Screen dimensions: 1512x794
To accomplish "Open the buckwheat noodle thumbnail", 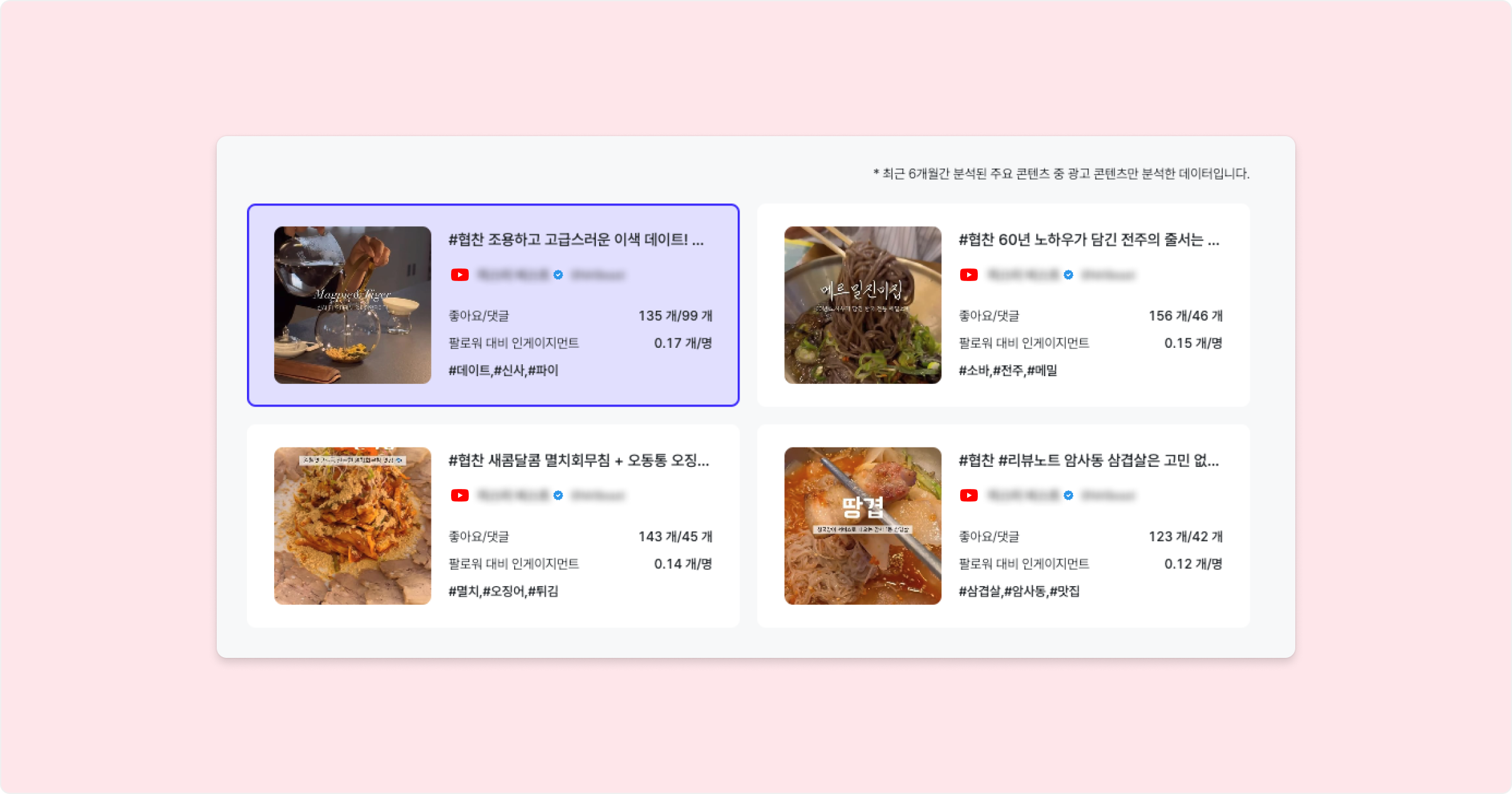I will (862, 305).
